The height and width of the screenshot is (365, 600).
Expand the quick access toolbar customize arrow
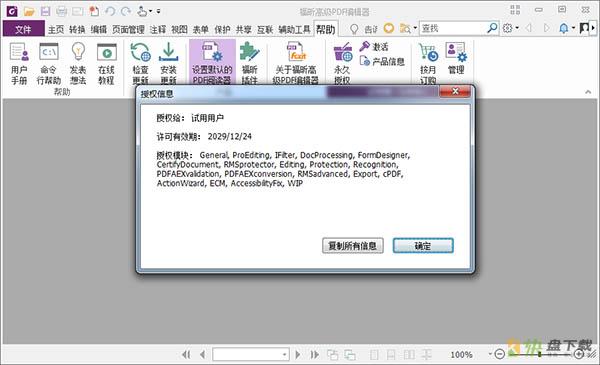(158, 11)
